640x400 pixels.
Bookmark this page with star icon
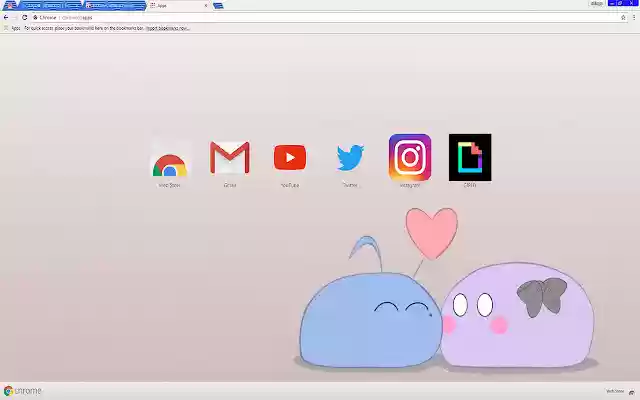tap(623, 18)
